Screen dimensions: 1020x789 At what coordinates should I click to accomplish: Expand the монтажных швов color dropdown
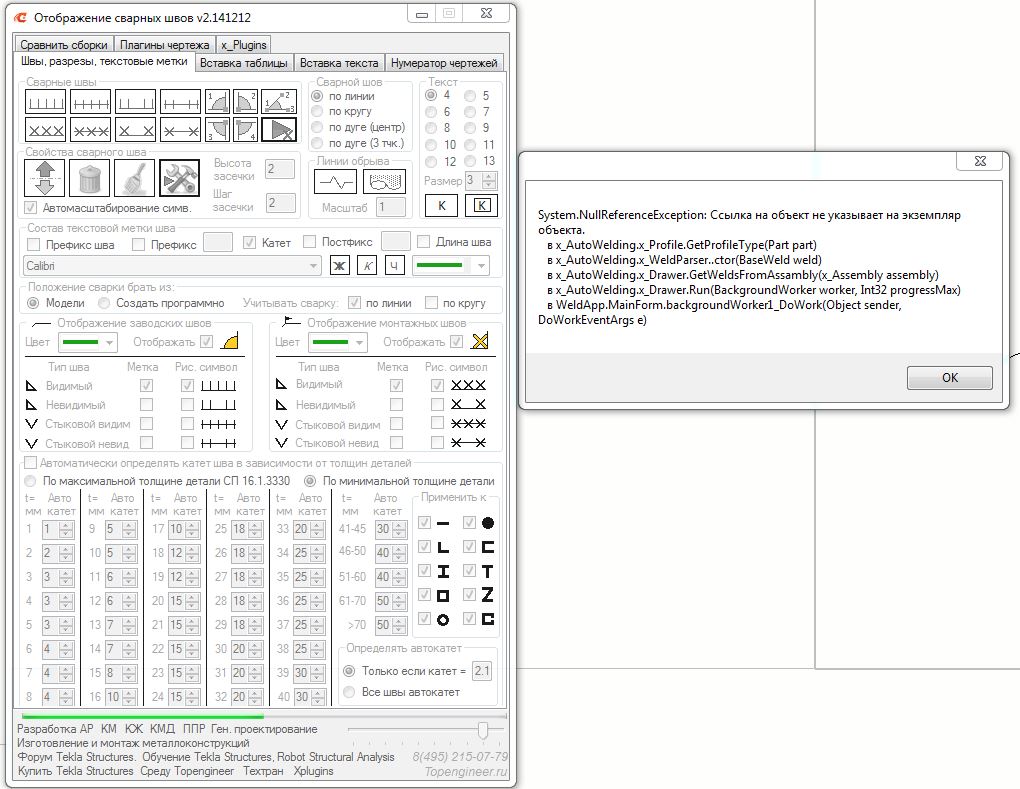click(358, 342)
